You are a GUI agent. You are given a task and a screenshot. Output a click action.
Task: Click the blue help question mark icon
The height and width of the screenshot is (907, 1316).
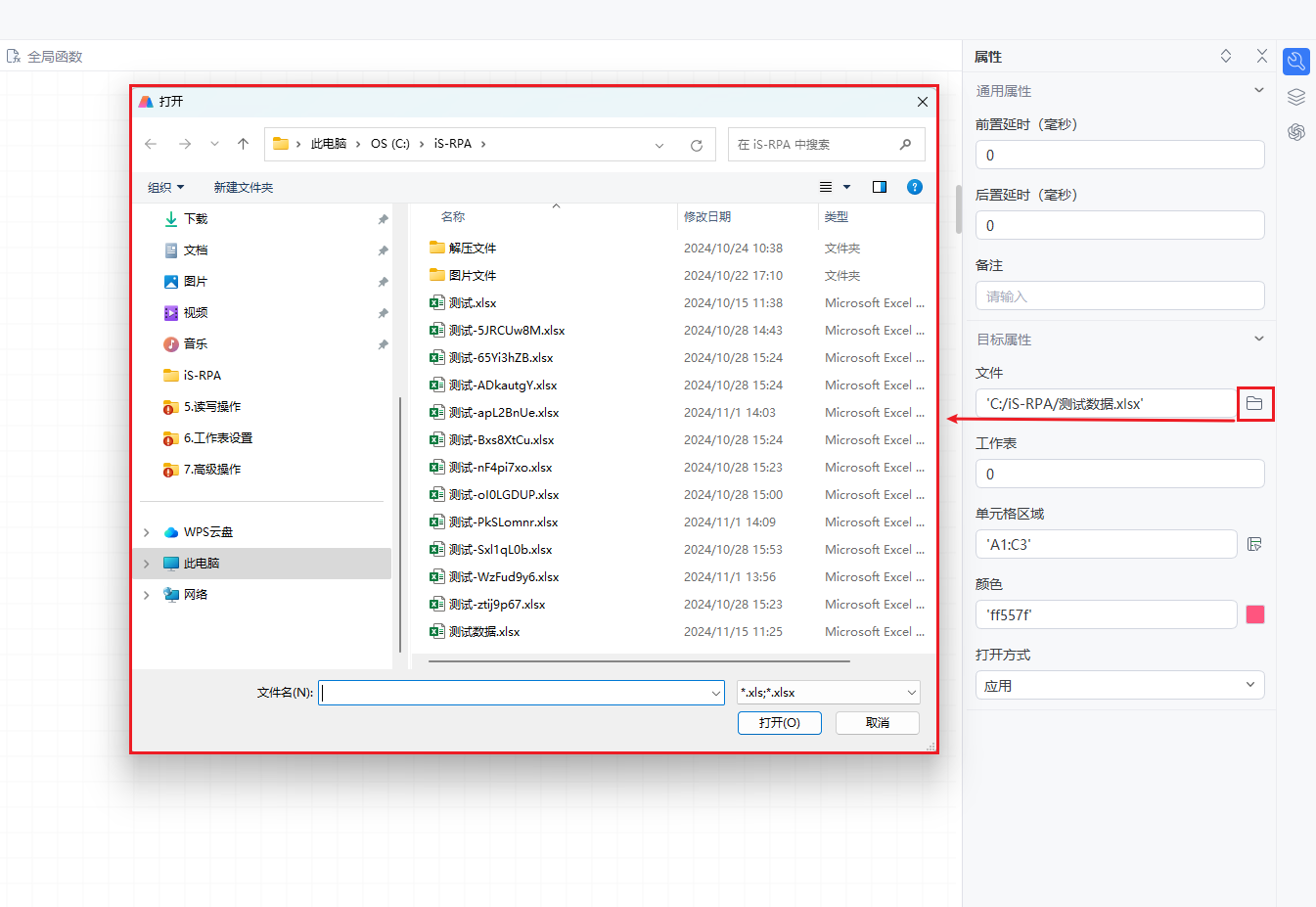point(915,187)
